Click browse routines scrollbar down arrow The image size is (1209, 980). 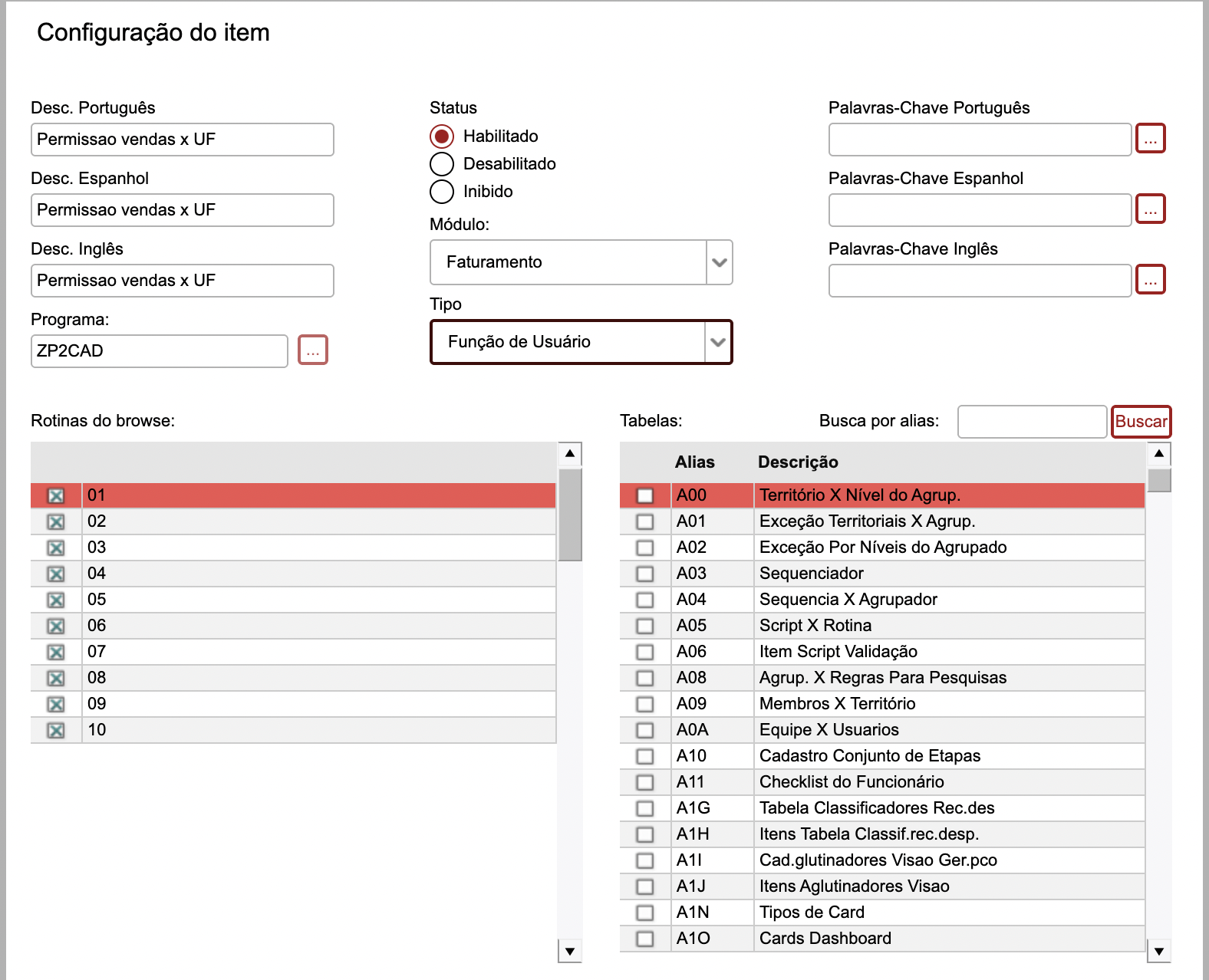570,952
